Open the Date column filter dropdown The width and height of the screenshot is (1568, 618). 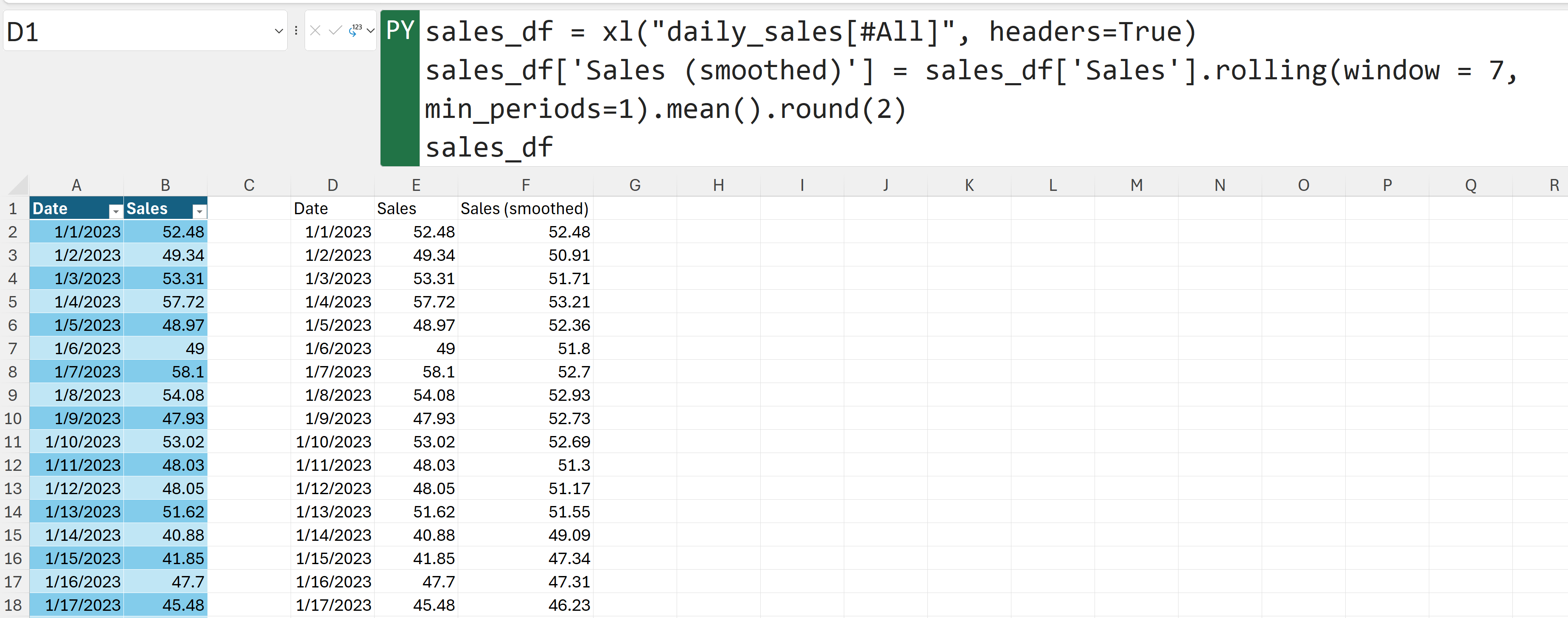tap(115, 211)
